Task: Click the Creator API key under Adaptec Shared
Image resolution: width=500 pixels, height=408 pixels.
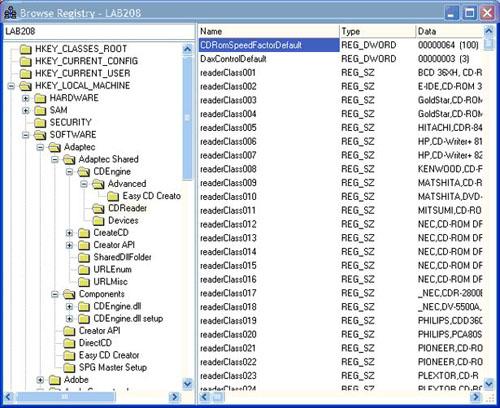Action: coord(114,245)
